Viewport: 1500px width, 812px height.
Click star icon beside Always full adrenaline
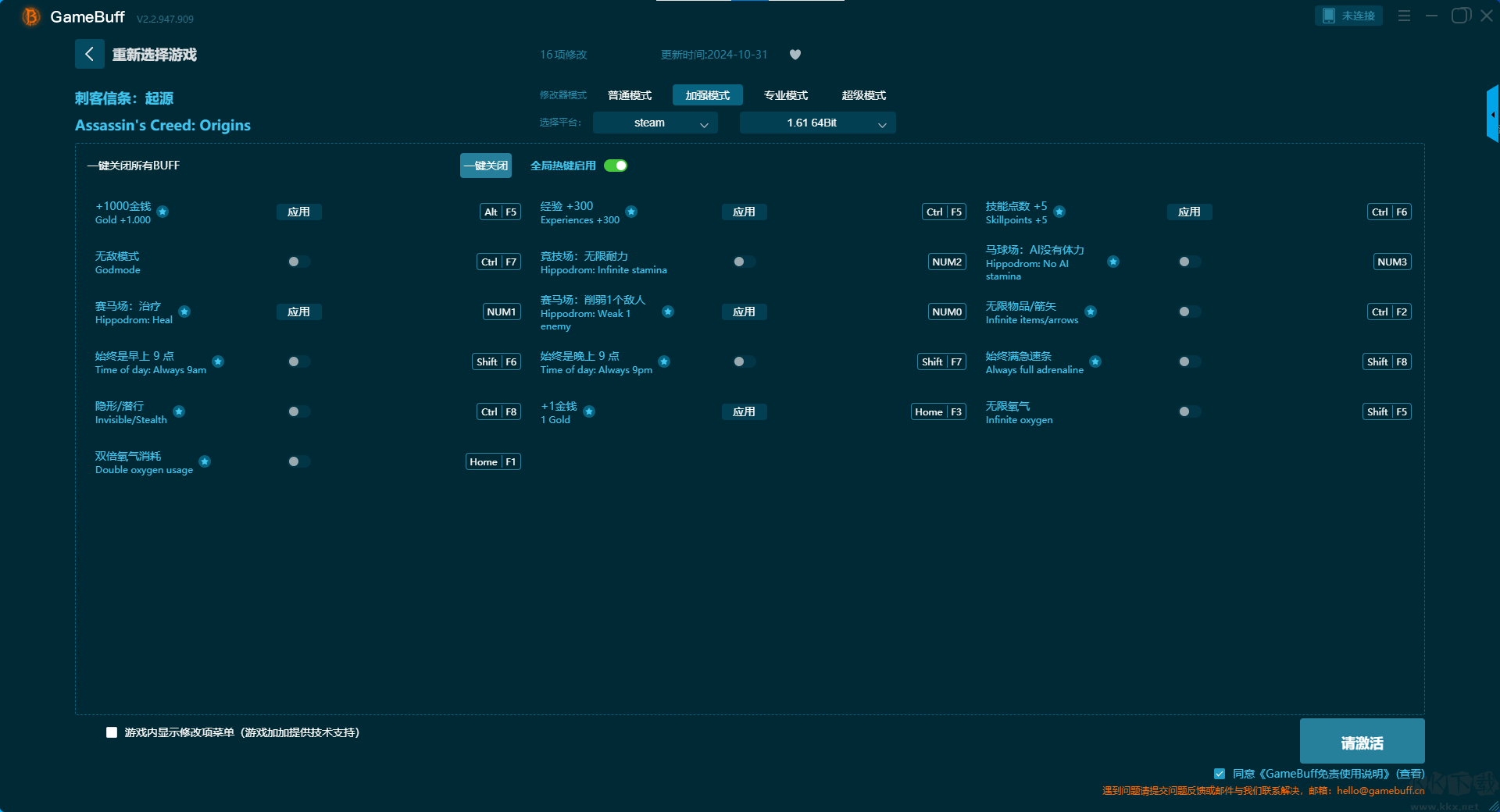1095,361
